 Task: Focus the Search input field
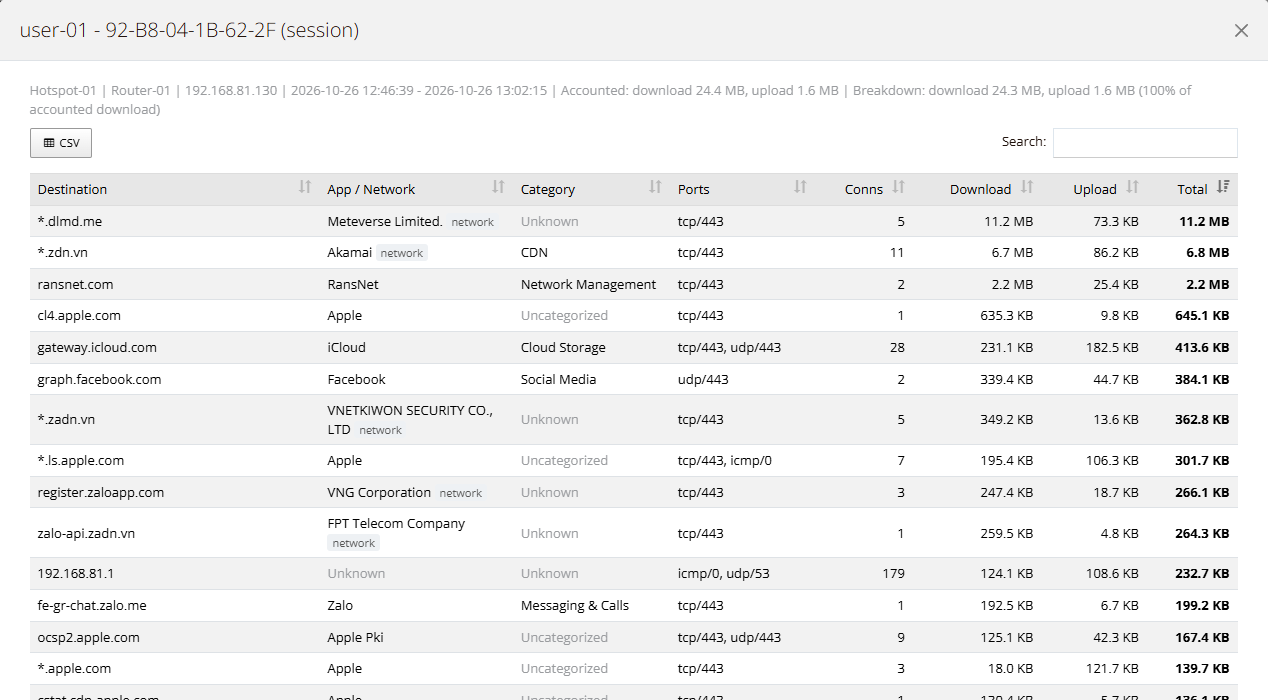[x=1145, y=143]
